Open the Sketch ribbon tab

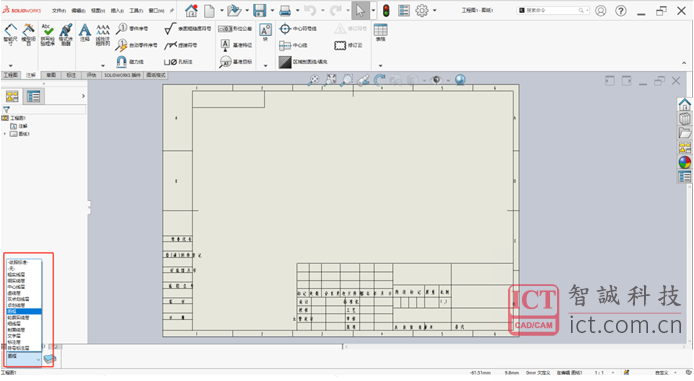[x=51, y=75]
